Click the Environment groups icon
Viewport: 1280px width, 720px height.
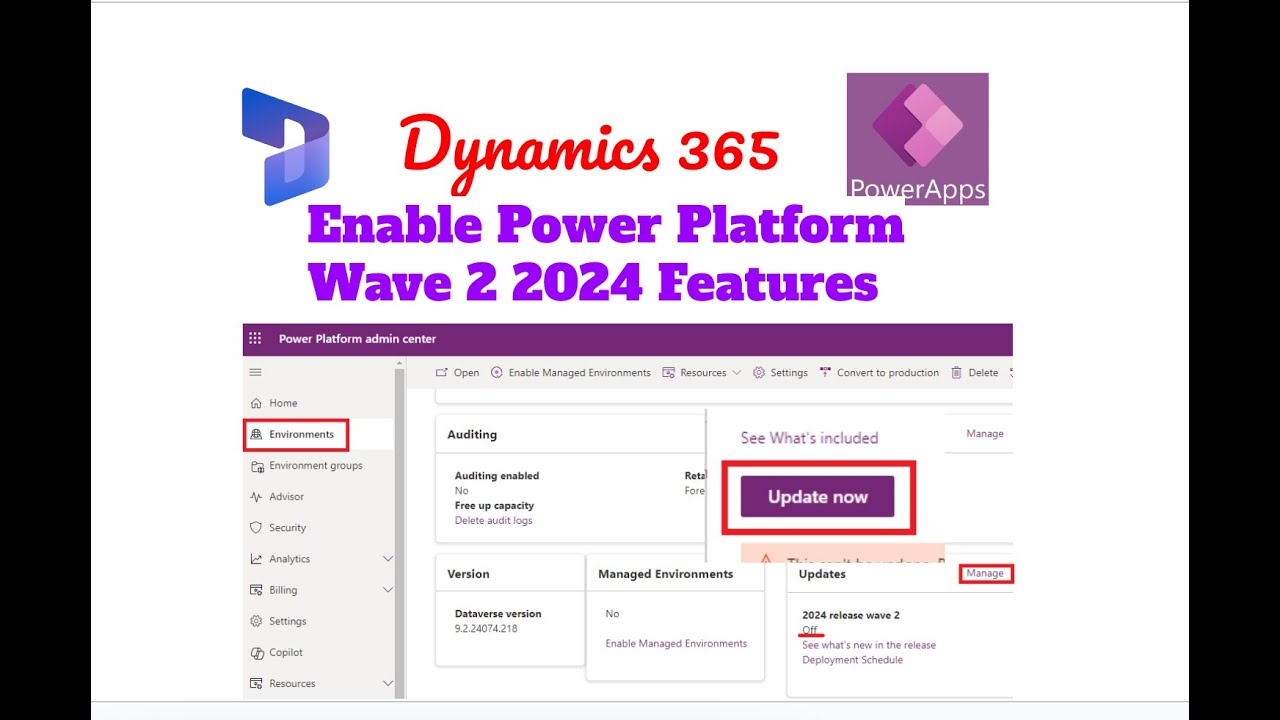tap(256, 465)
